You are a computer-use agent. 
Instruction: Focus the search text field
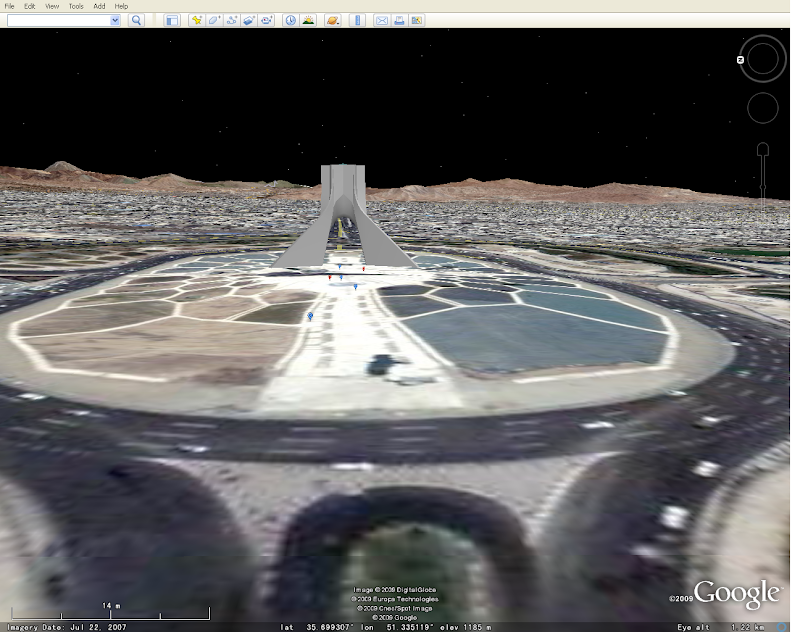[x=59, y=20]
